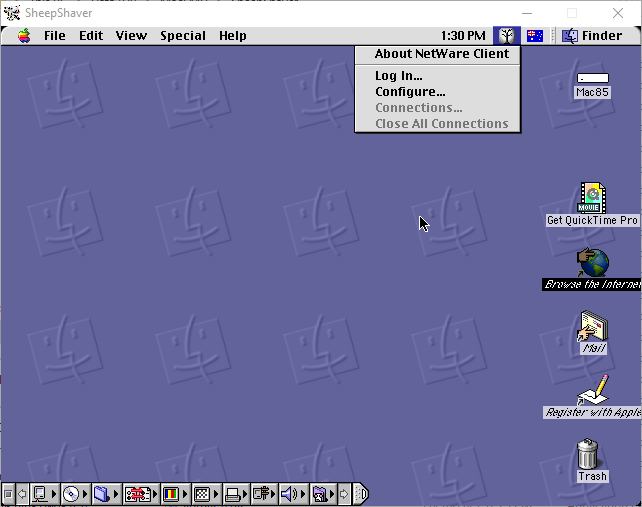Open Location Manager module in Control Strip
Screen dimensions: 642x507
[x=141, y=494]
